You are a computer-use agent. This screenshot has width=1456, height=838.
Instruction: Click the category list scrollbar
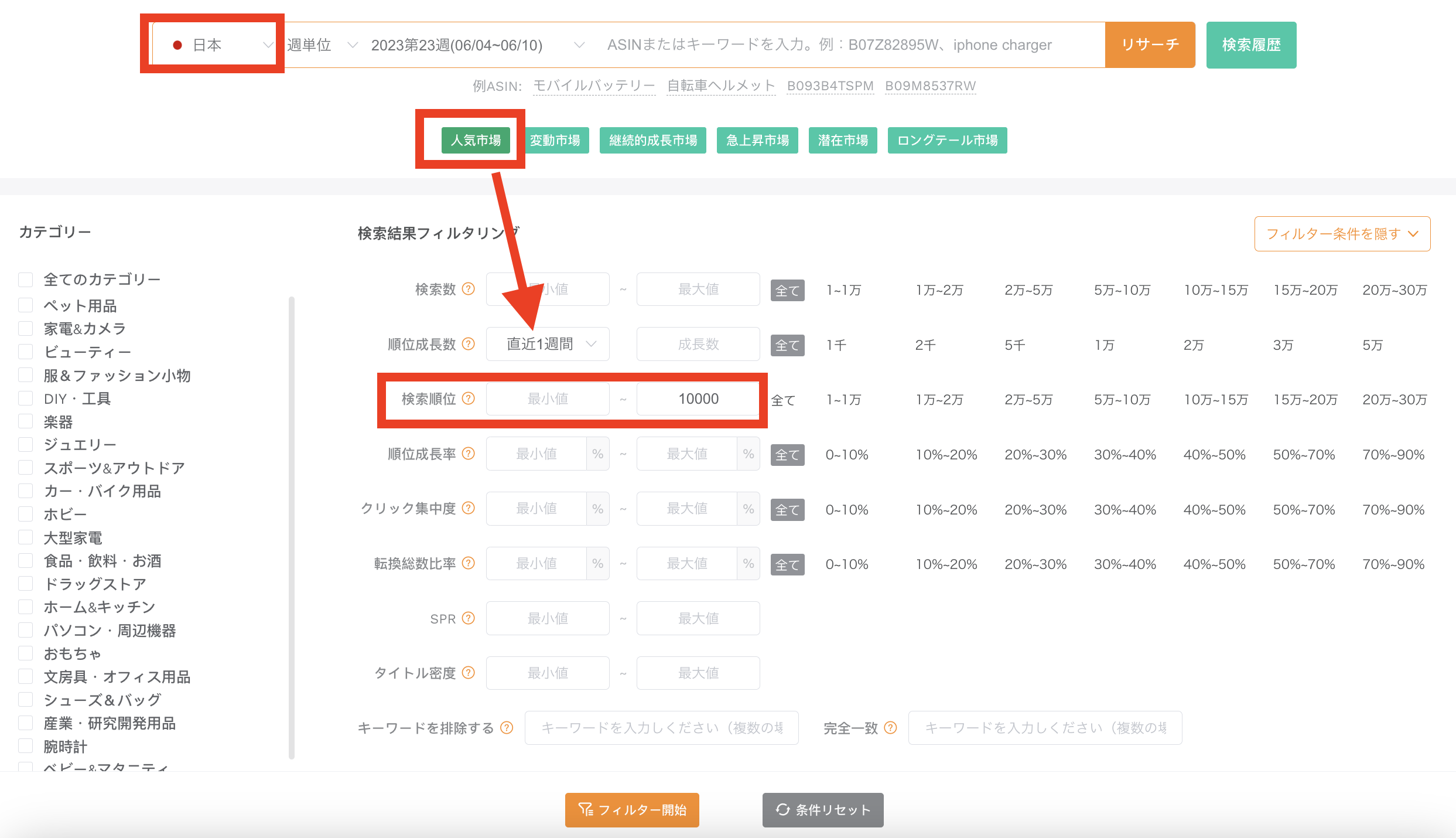[x=292, y=527]
